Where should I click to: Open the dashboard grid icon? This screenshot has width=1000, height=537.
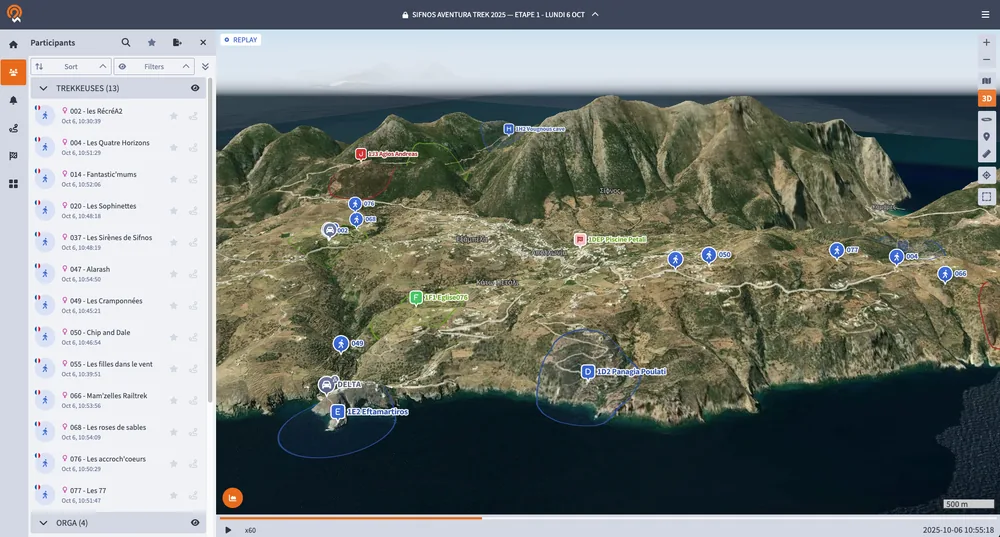coord(13,184)
